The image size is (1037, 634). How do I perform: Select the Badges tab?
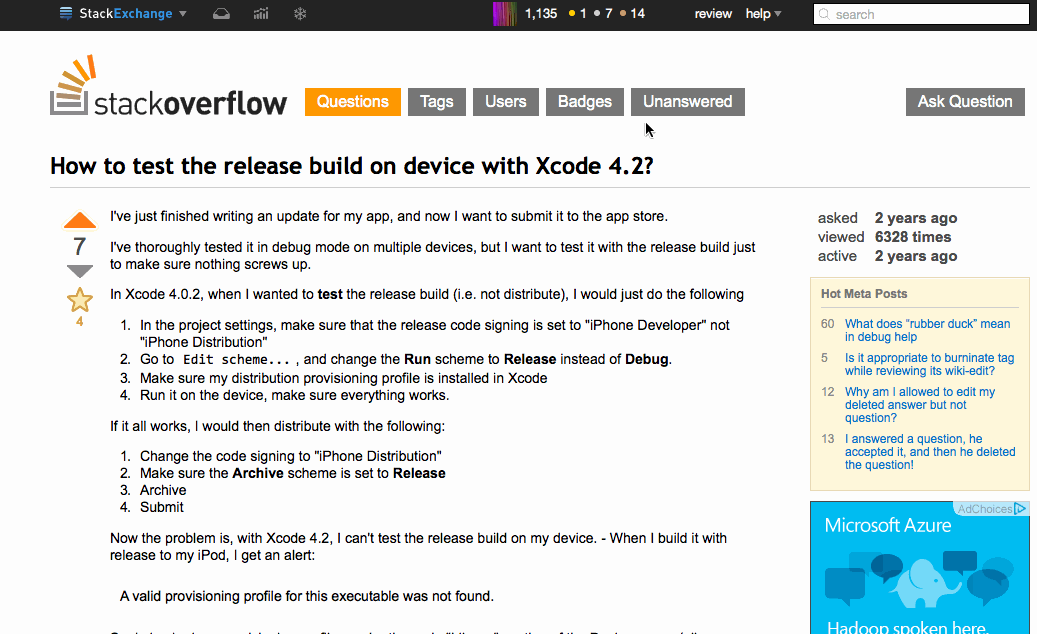[585, 102]
